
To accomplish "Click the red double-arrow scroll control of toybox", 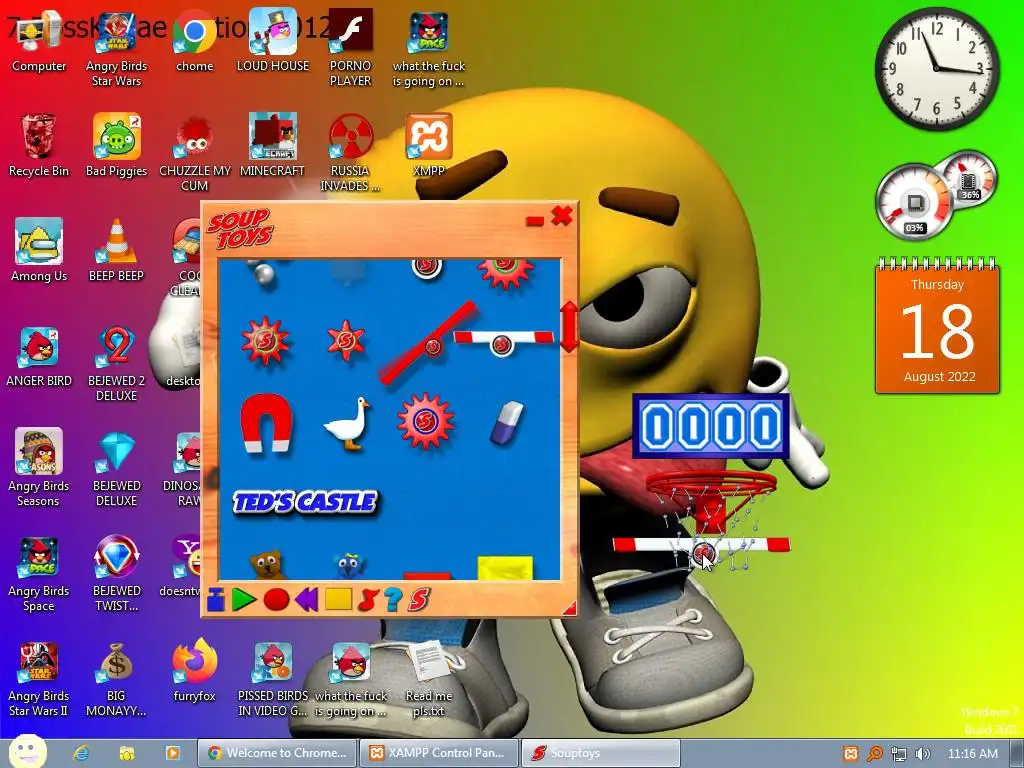I will 569,327.
